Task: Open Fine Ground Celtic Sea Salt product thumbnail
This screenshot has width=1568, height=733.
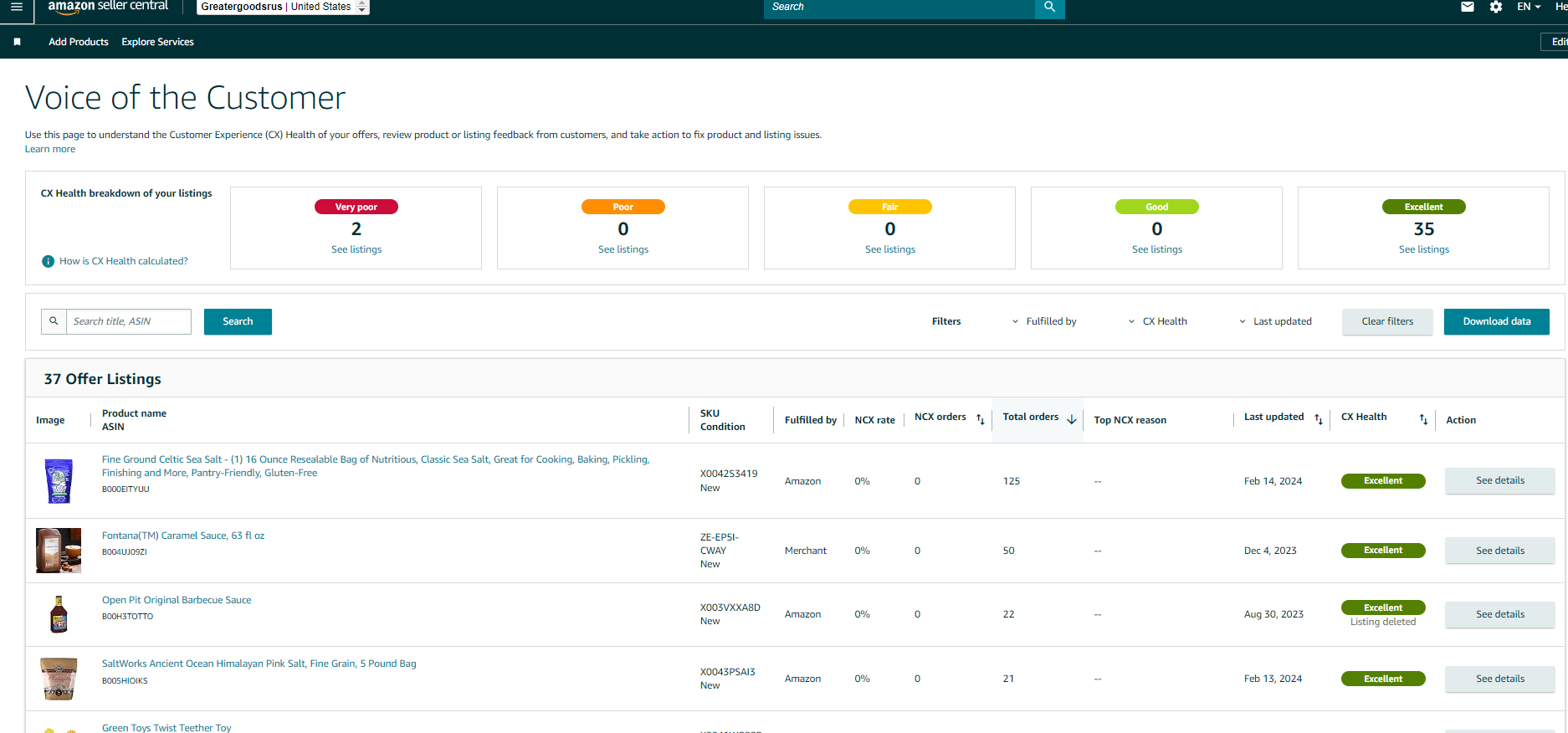Action: pos(59,481)
